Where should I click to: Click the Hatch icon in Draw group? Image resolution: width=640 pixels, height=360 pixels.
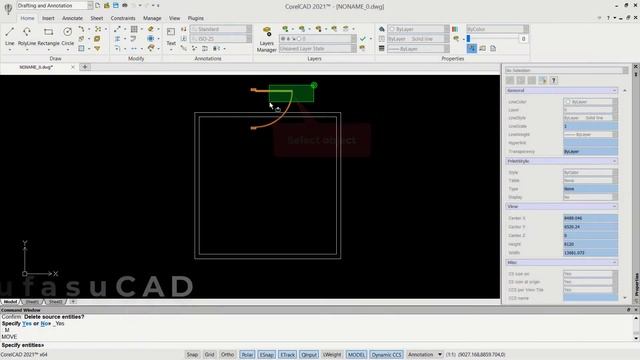tap(81, 48)
